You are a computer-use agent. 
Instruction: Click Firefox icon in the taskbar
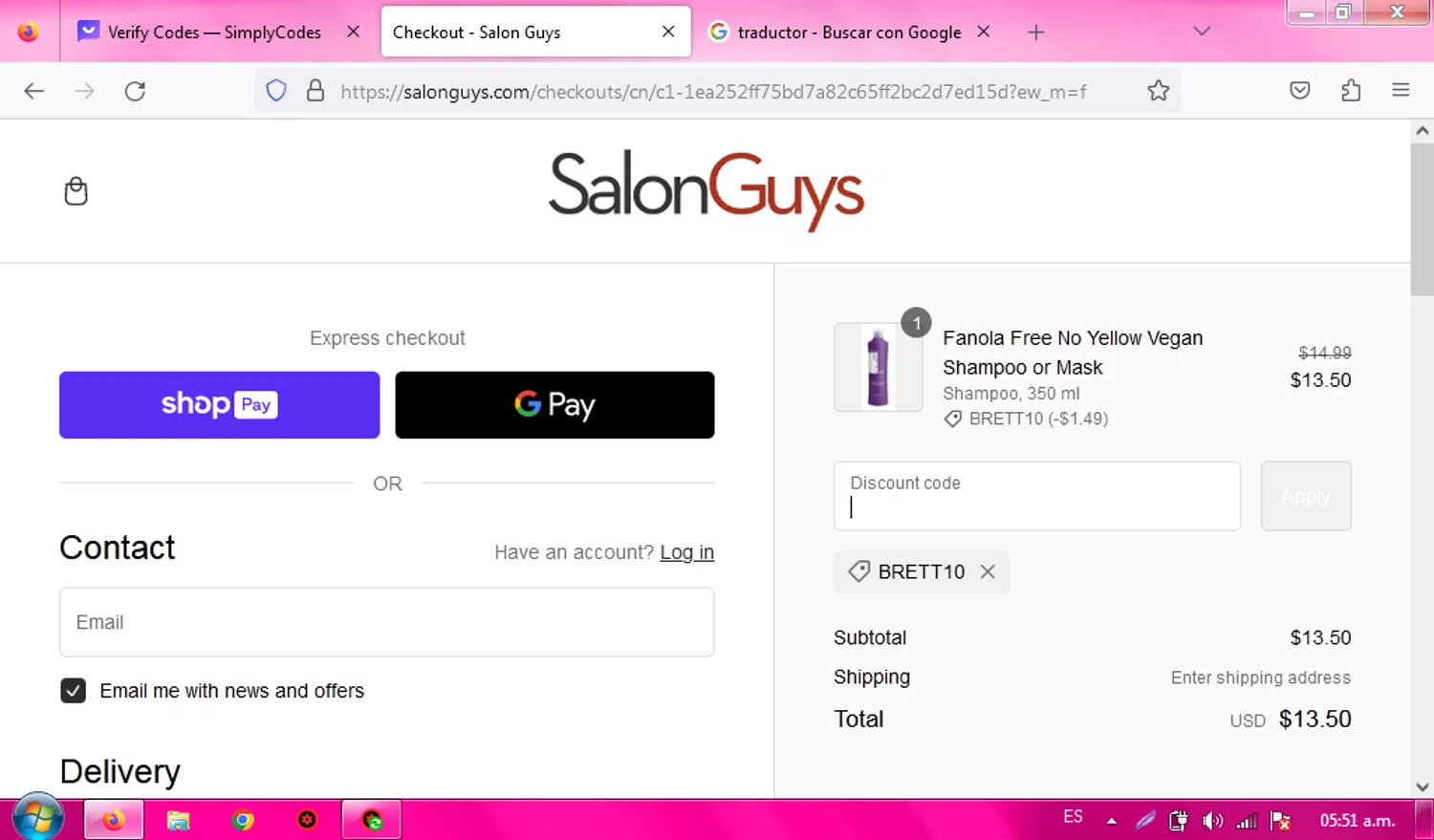(x=114, y=820)
